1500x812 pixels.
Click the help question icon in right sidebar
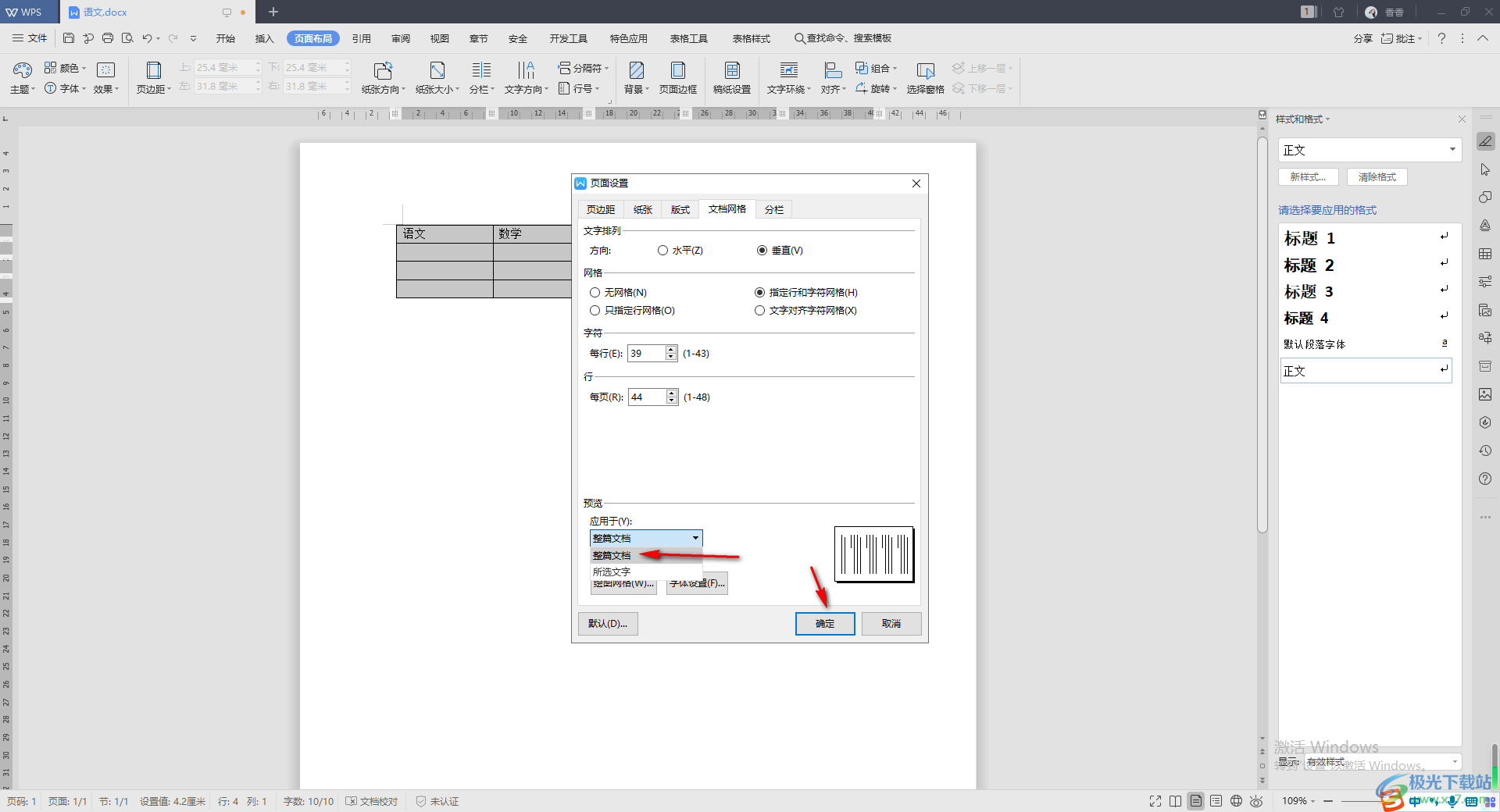click(1485, 479)
